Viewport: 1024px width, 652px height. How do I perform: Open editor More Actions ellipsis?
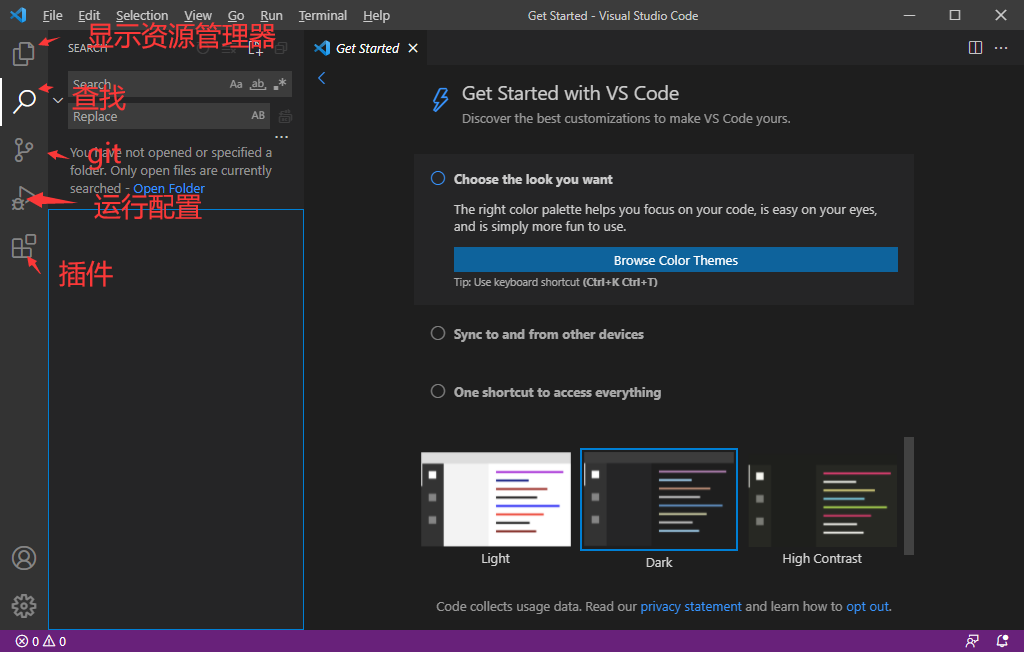1000,48
